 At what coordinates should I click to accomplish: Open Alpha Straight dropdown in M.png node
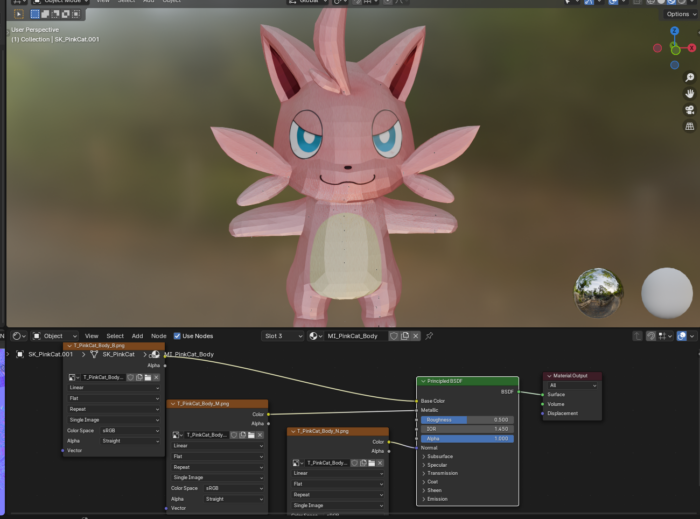click(234, 499)
